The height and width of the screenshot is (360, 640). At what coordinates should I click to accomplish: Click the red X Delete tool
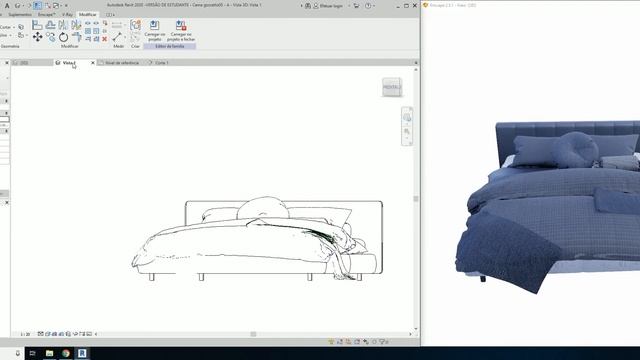104,39
